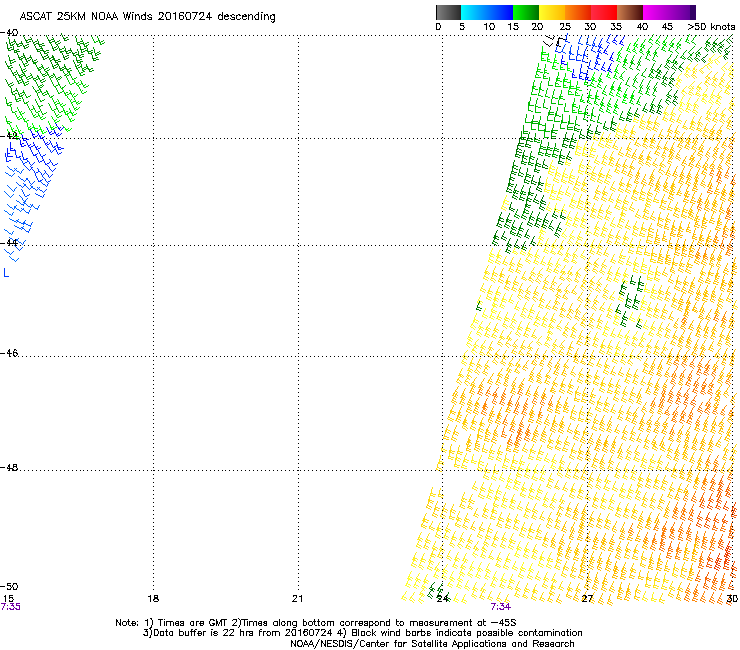This screenshot has width=740, height=650.
Task: Click the latitude axis label '-46'
Action: click(9, 353)
